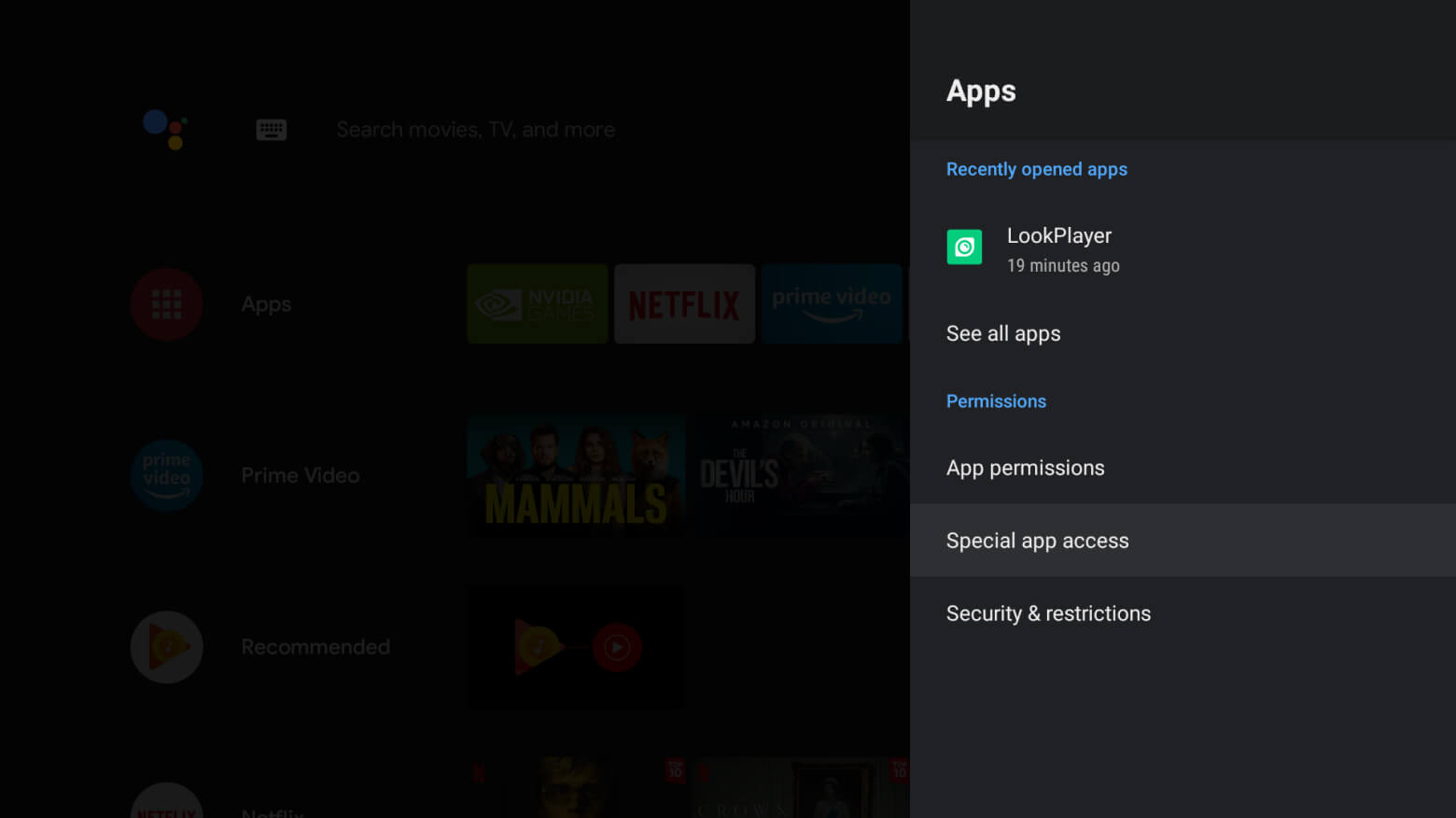Open the Recommended Google Play icon
The height and width of the screenshot is (818, 1456).
click(x=166, y=646)
